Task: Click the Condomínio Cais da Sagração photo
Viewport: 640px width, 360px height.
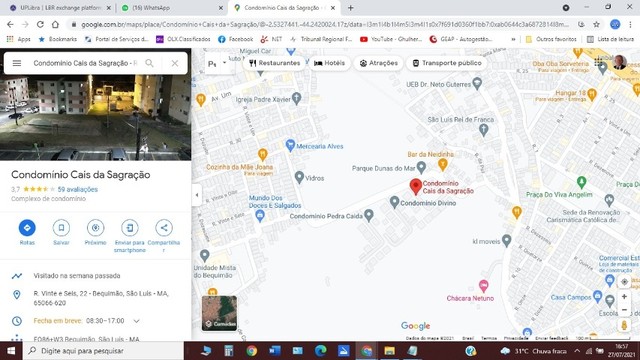Action: click(x=96, y=118)
